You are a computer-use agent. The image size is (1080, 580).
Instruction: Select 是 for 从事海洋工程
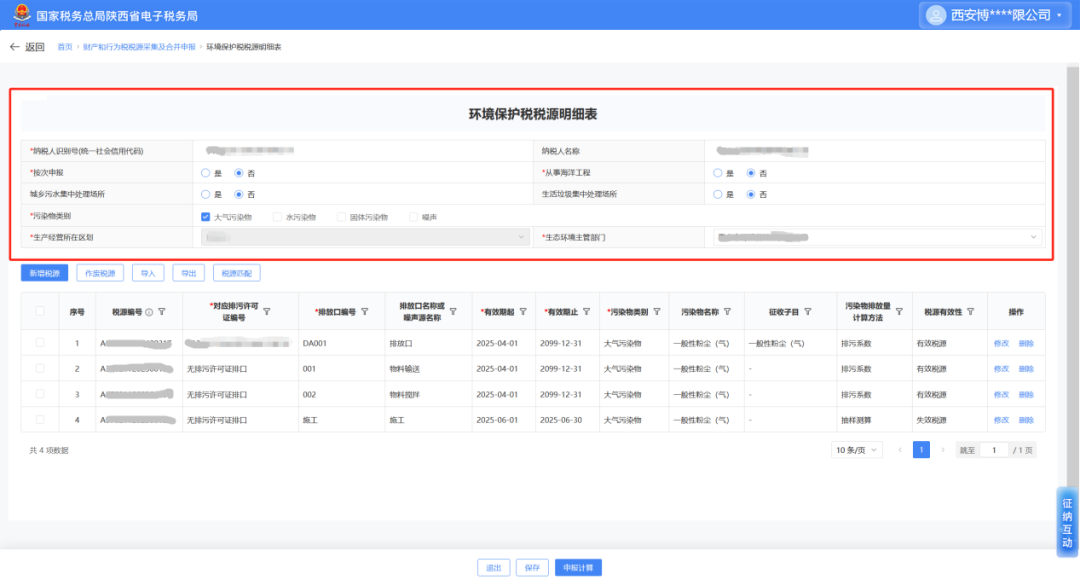718,173
